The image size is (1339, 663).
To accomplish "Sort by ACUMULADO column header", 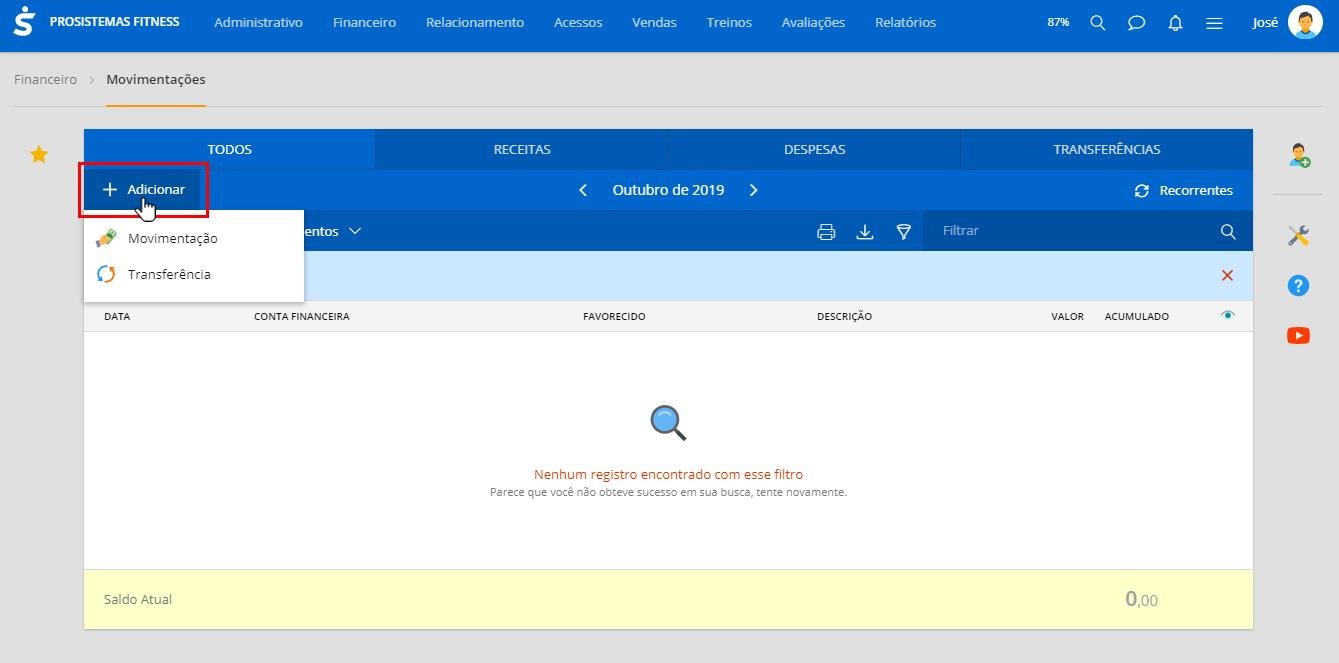I will 1136,316.
